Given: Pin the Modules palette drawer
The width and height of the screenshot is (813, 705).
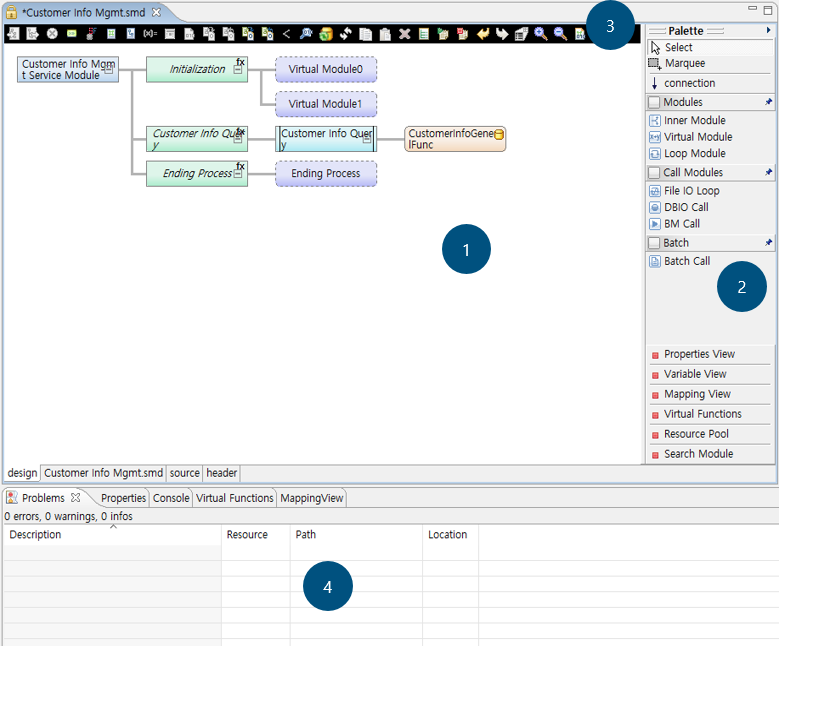Looking at the screenshot, I should [x=768, y=102].
